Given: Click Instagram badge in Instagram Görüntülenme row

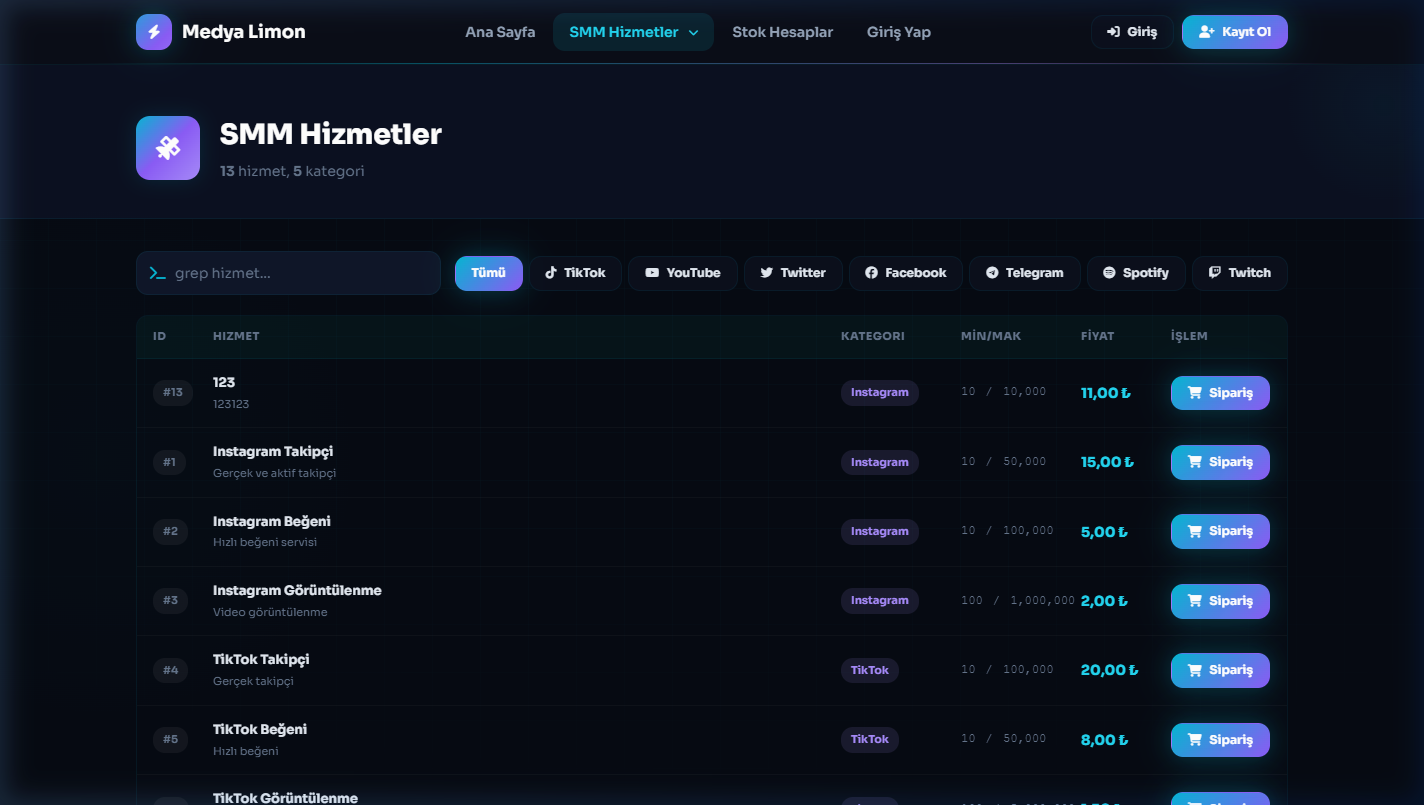Looking at the screenshot, I should point(880,601).
